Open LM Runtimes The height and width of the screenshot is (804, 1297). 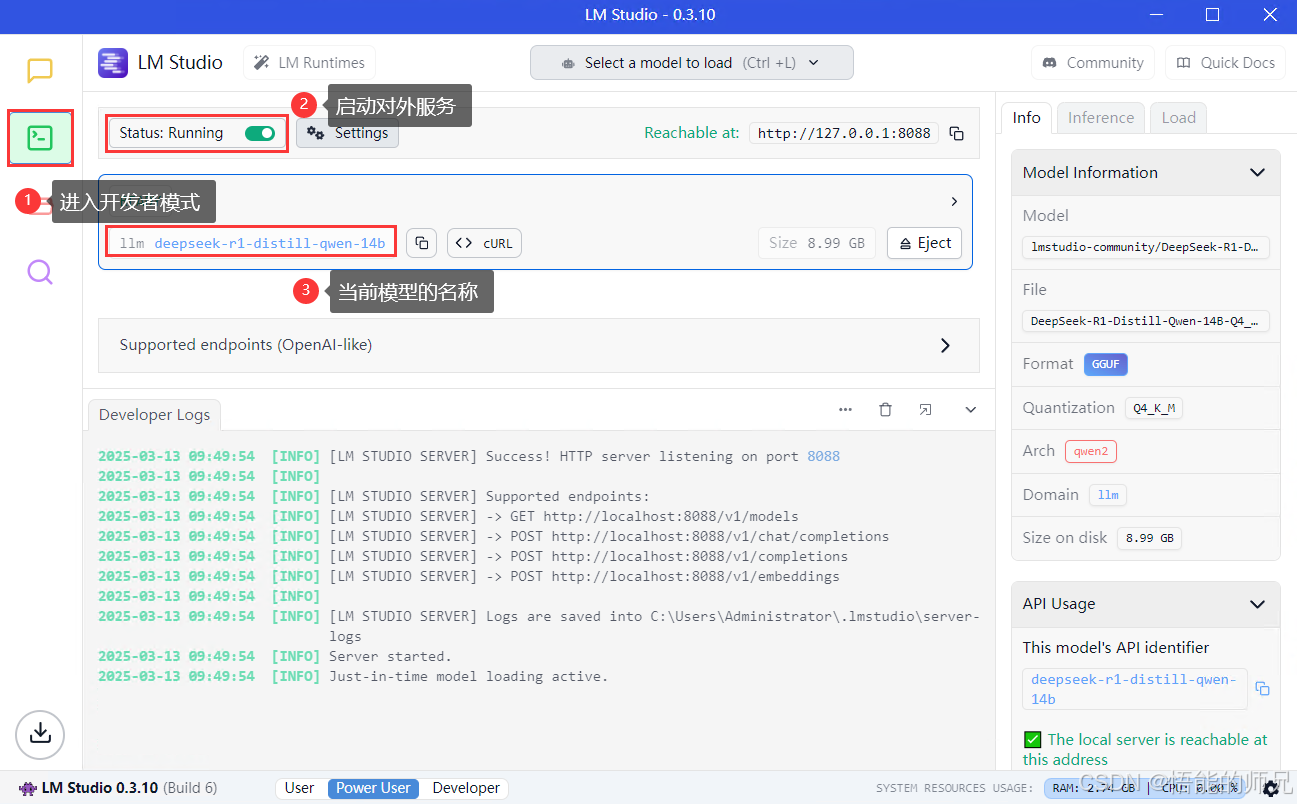click(x=310, y=63)
